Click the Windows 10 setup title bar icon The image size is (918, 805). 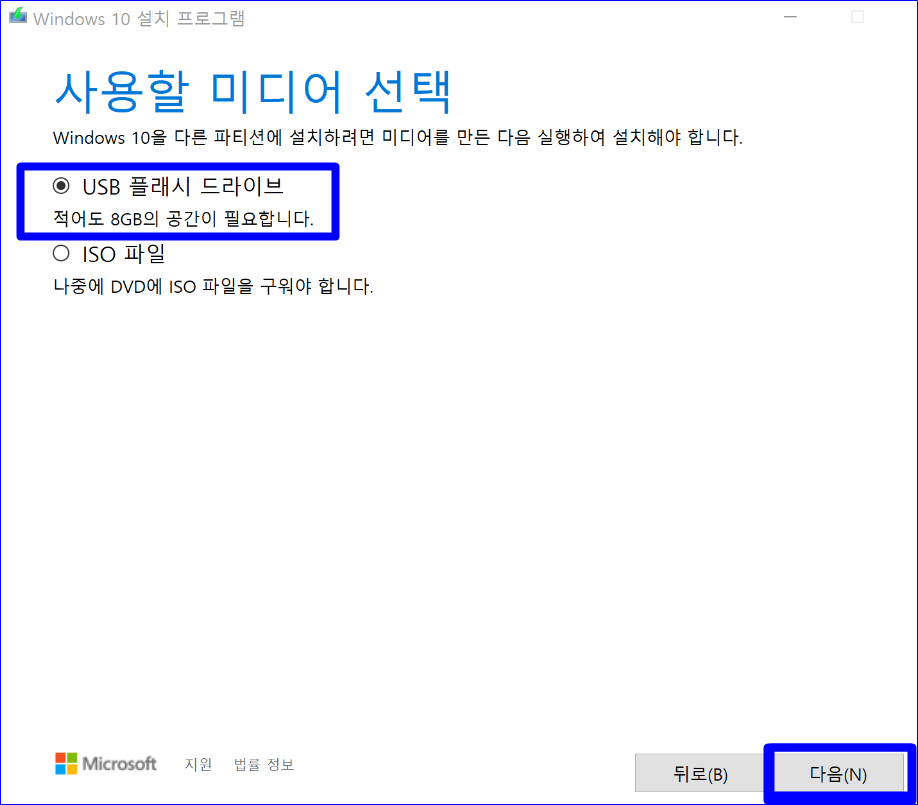tap(18, 16)
